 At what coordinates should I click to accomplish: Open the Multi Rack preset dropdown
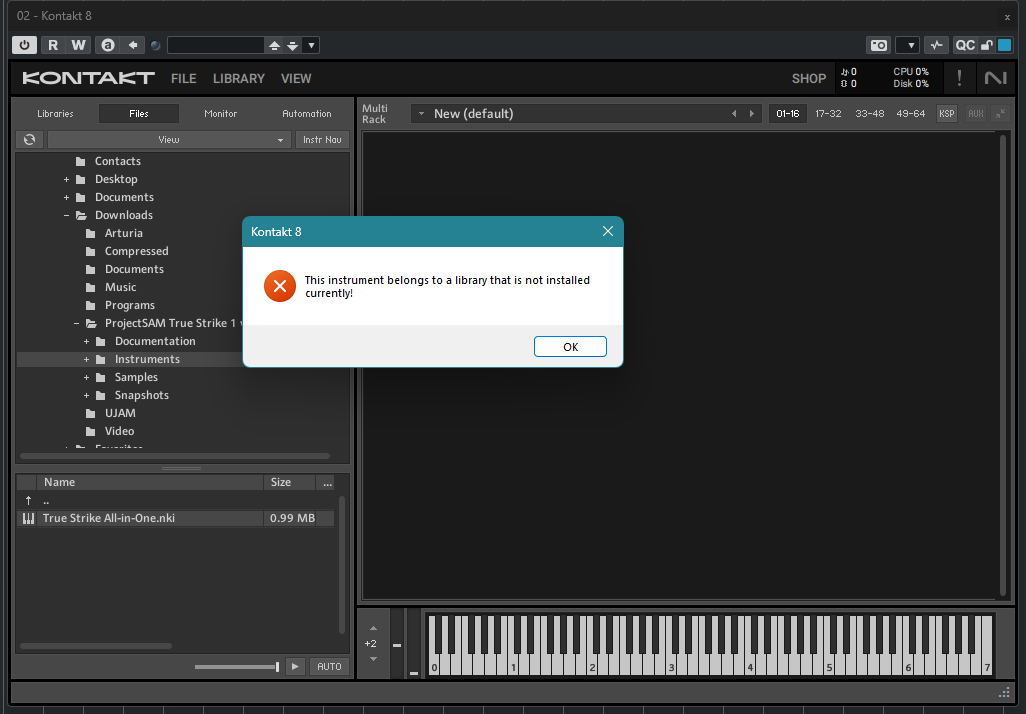pos(421,114)
